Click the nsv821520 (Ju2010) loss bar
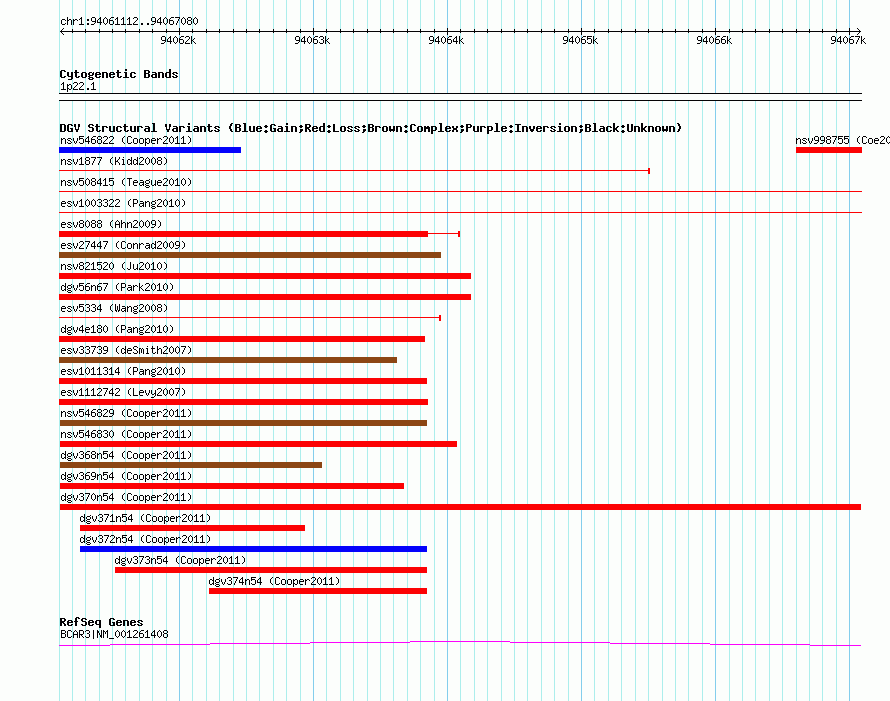Screen dimensions: 890x701 (x=265, y=276)
